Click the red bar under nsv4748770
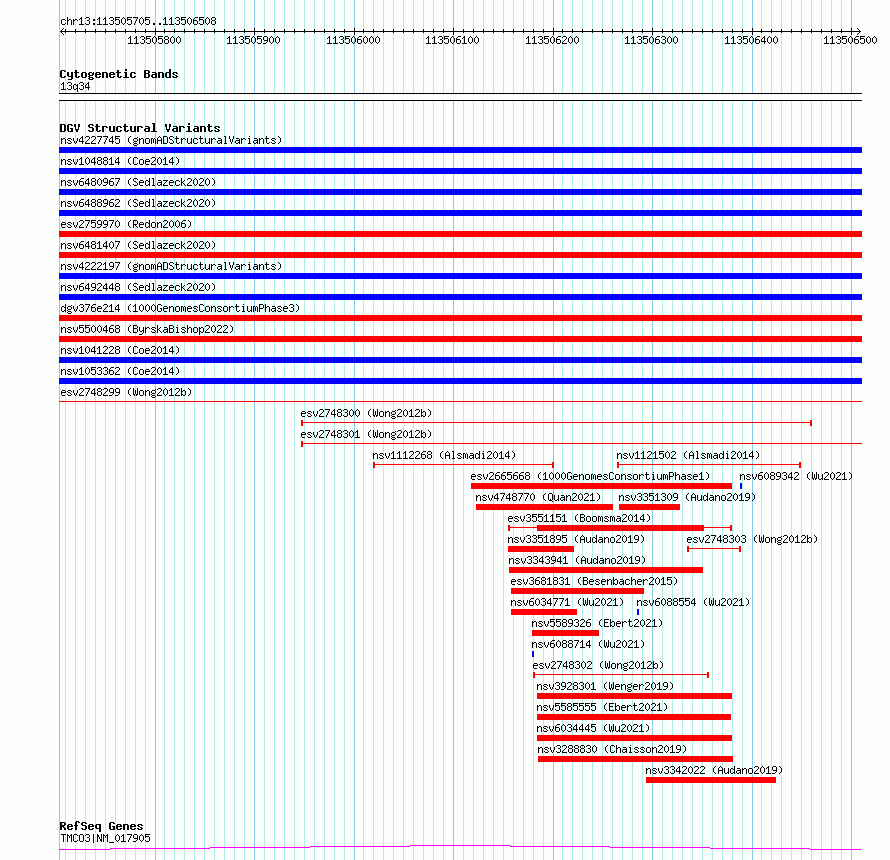890x860 pixels. [544, 507]
